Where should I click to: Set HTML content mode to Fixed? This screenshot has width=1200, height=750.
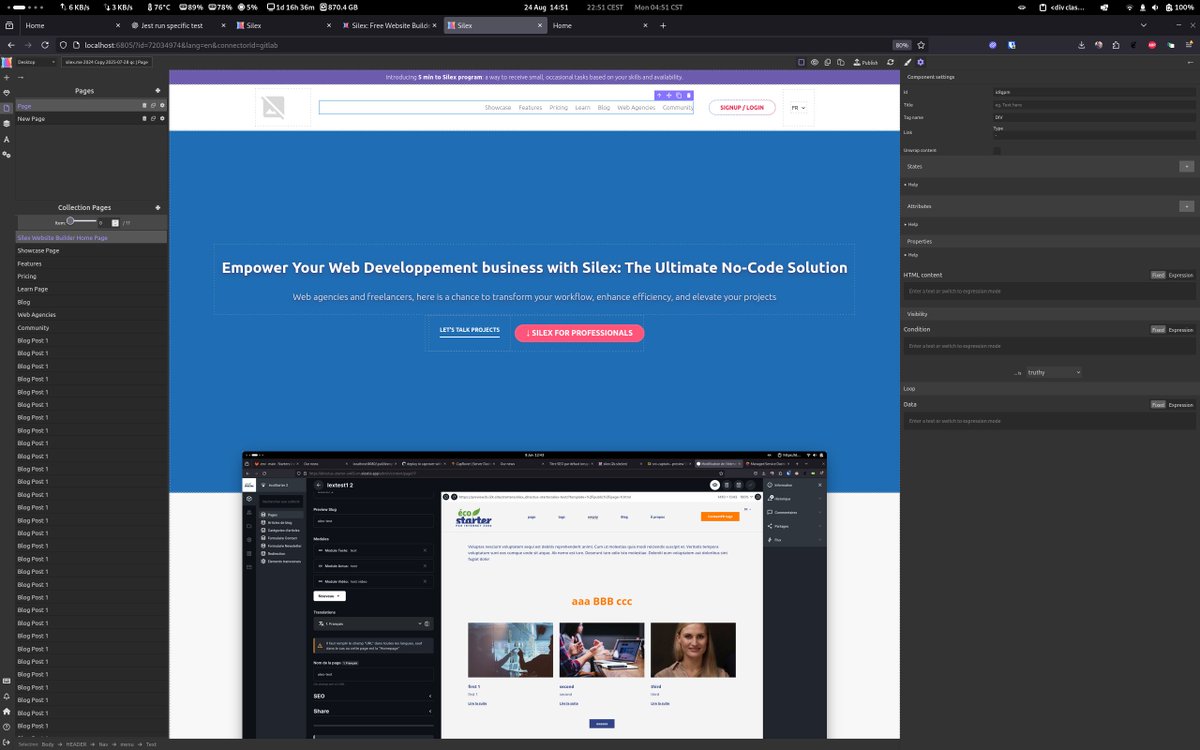1158,275
